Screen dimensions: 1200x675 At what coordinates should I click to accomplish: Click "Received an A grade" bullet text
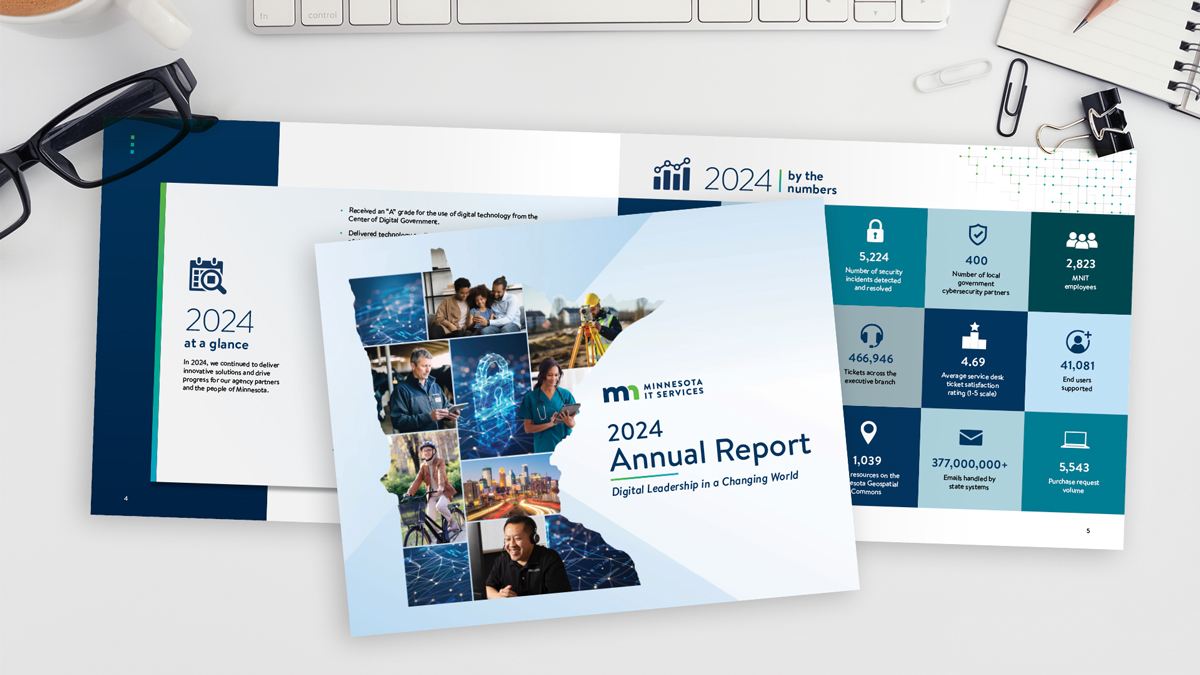click(x=441, y=216)
